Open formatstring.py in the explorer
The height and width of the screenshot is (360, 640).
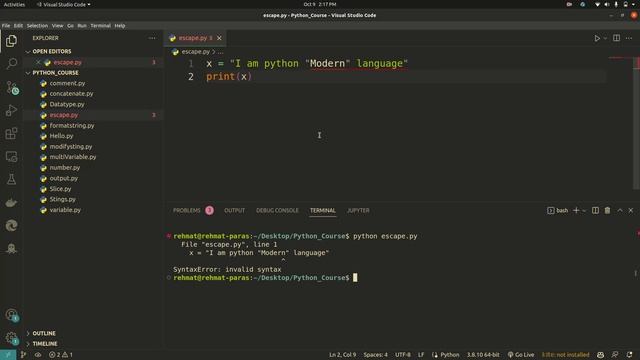[72, 126]
